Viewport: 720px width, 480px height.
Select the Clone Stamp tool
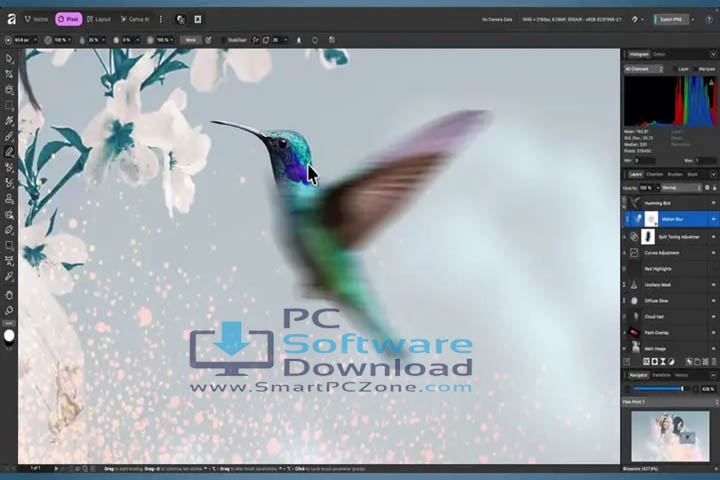click(x=9, y=199)
